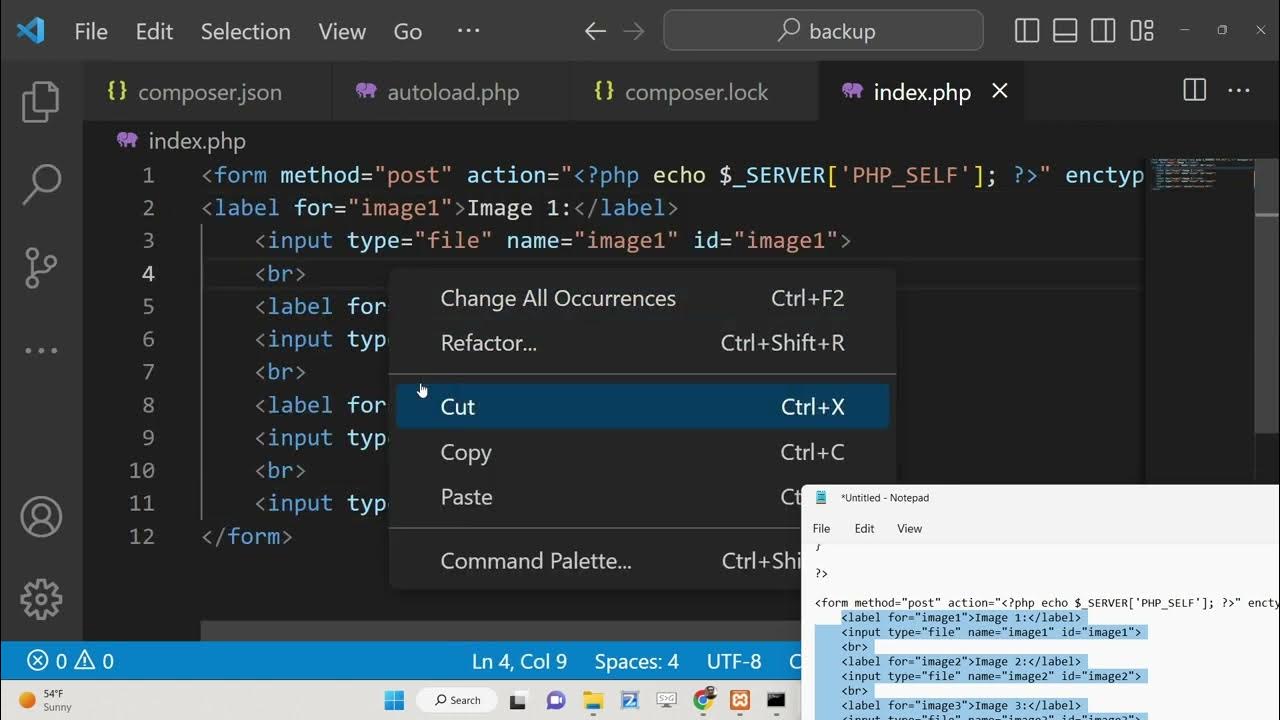Viewport: 1280px width, 720px height.
Task: Toggle the Secondary Side Bar layout icon
Action: pos(1103,31)
